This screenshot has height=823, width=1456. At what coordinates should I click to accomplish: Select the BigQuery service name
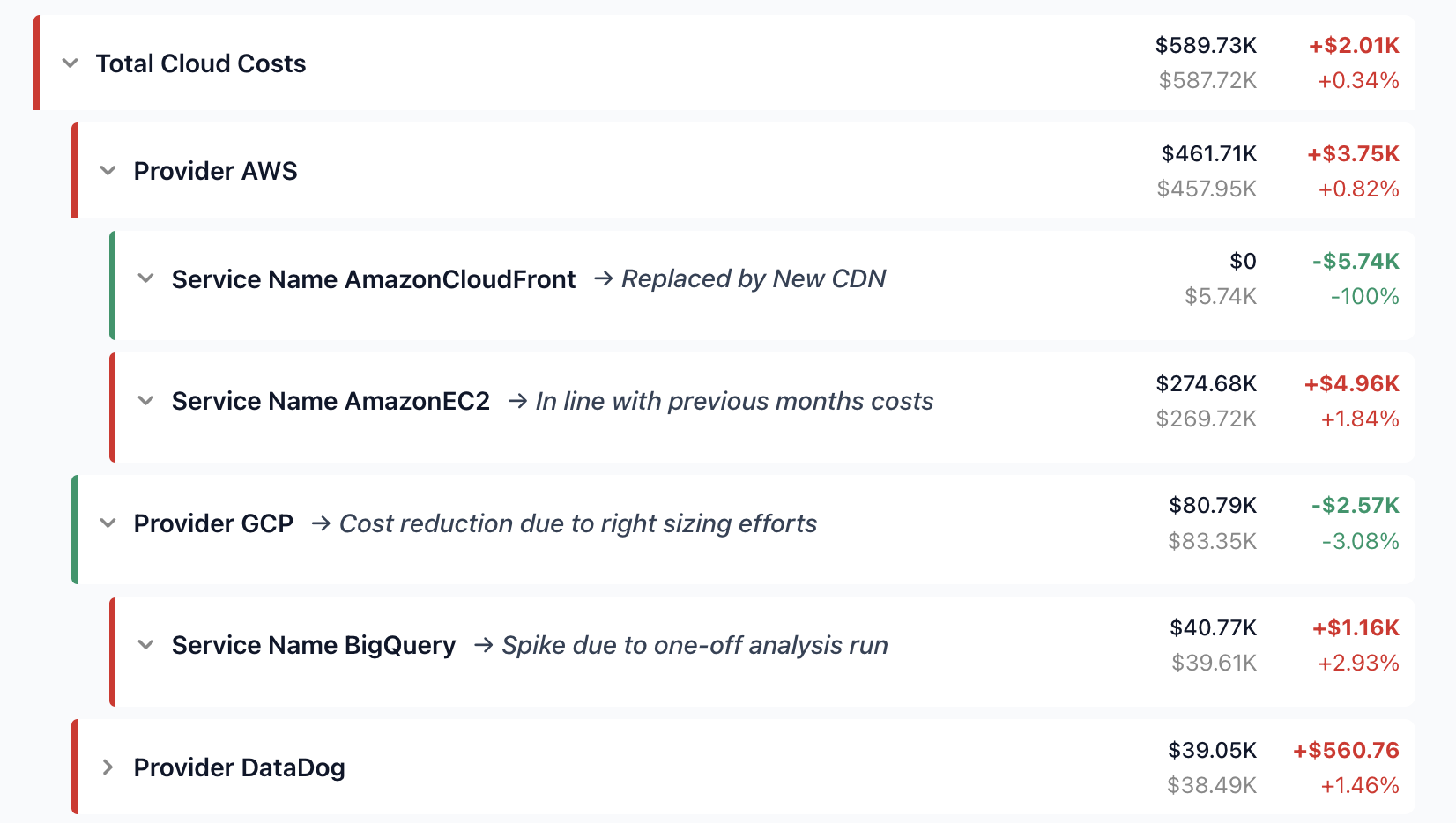coord(313,644)
